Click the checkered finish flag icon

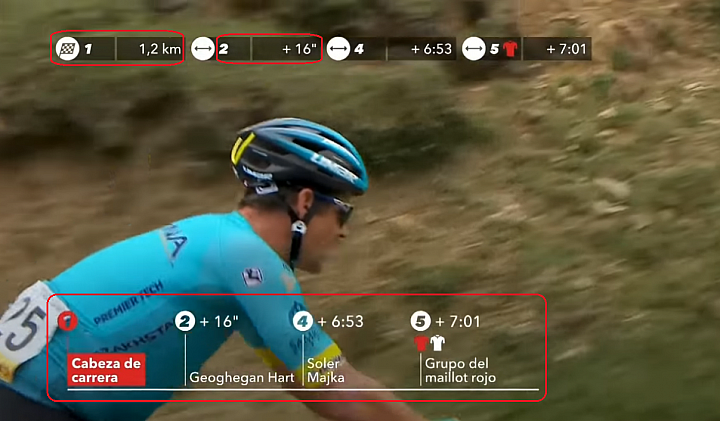pos(68,49)
